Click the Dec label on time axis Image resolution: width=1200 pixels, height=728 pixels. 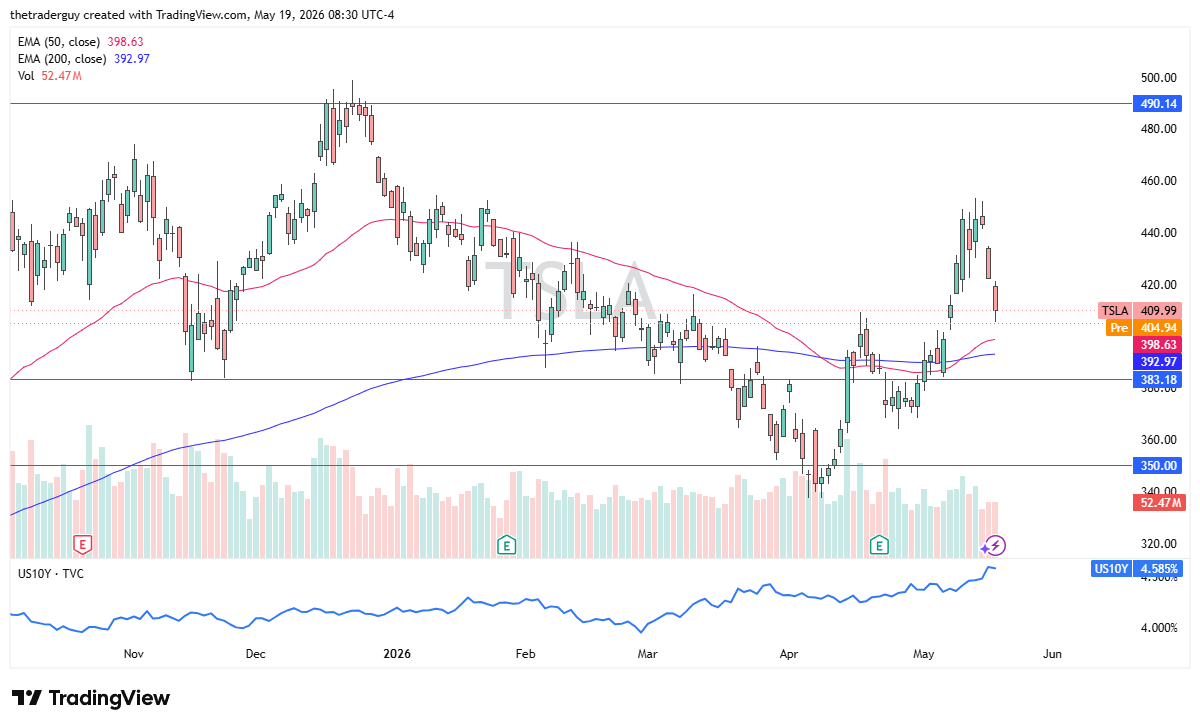click(x=256, y=654)
